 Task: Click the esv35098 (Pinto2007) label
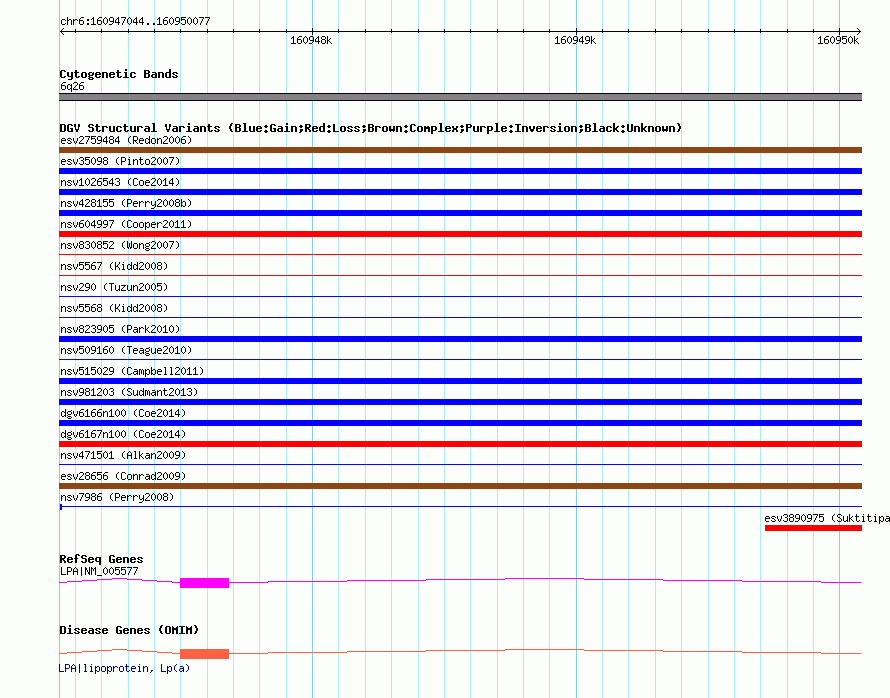point(120,161)
